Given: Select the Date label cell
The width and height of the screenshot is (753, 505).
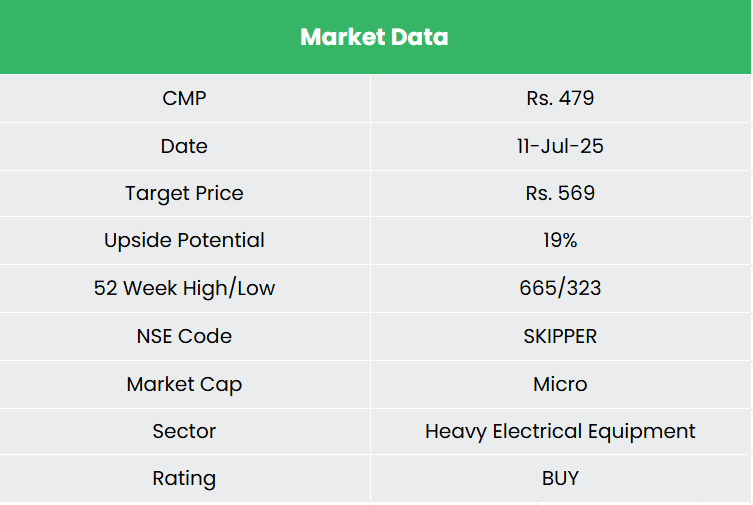Looking at the screenshot, I should pyautogui.click(x=184, y=146).
